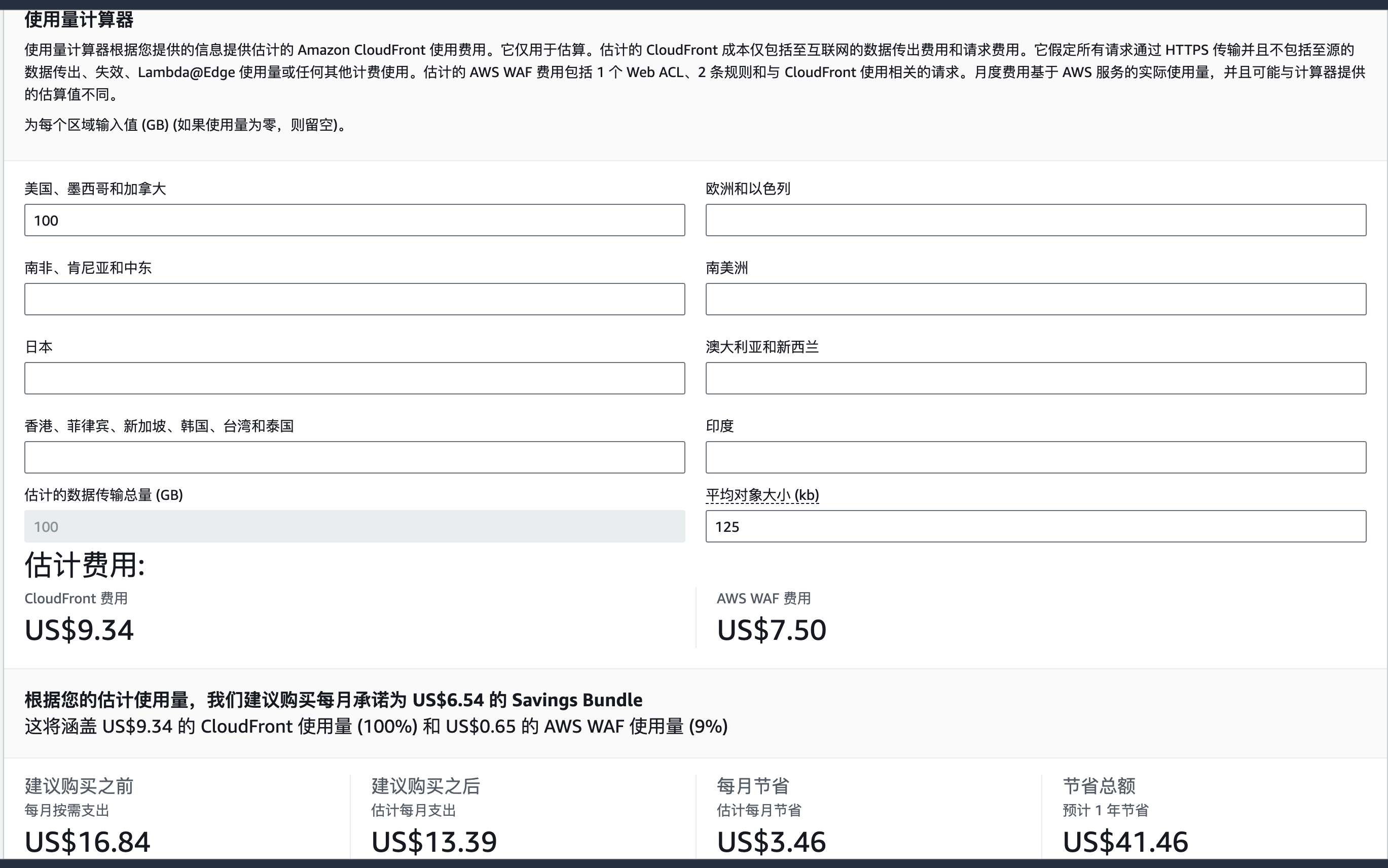This screenshot has height=868, width=1388.
Task: Click the 节省总额 label
Action: click(1099, 786)
